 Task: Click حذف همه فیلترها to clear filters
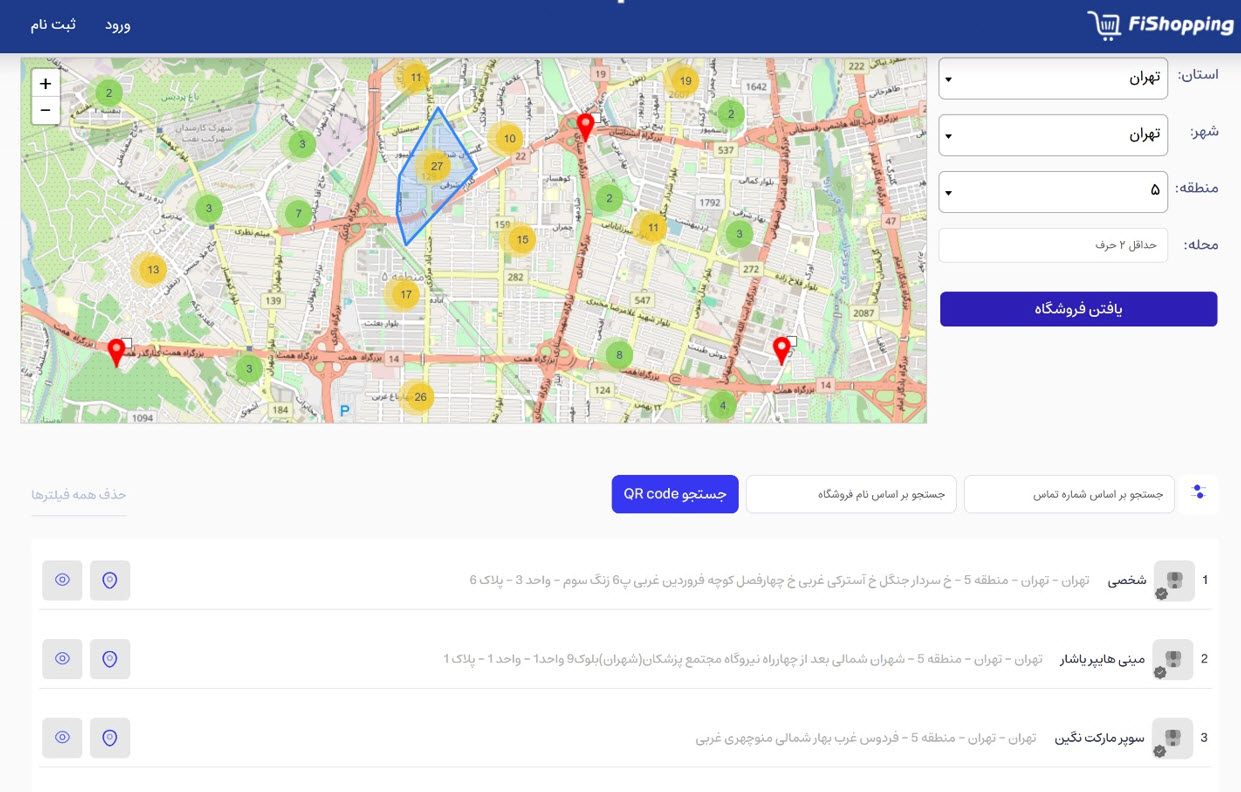tap(78, 495)
